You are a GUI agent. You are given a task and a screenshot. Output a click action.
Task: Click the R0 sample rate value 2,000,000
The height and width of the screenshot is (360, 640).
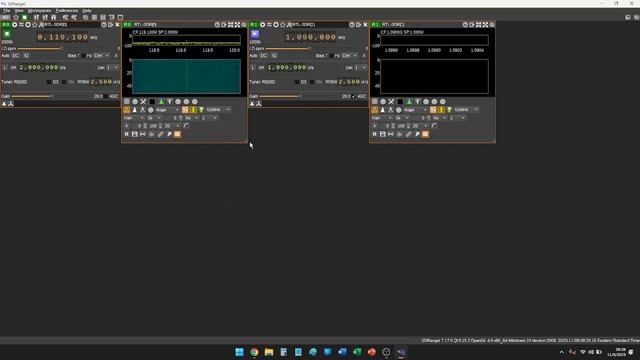pos(39,68)
